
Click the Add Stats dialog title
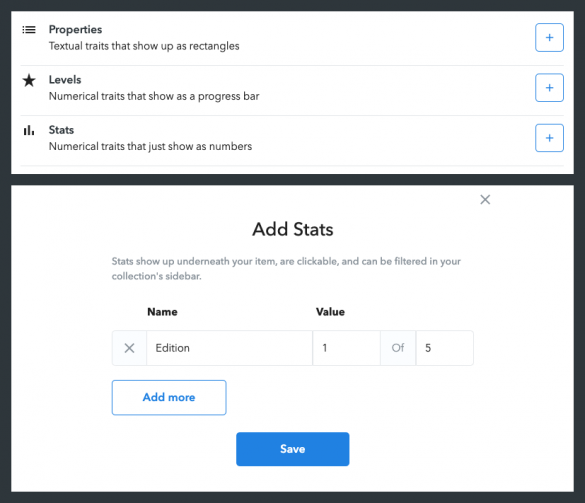[x=292, y=229]
